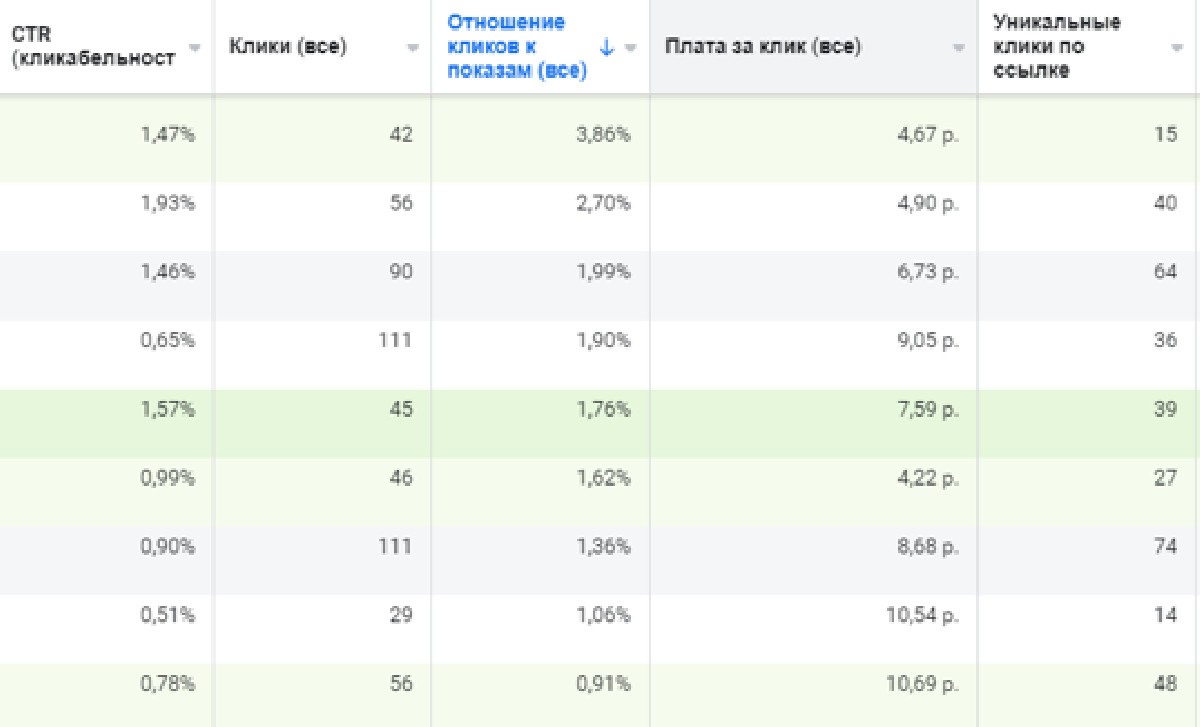Click the cell showing 90 clicks
The image size is (1200, 727).
[322, 272]
